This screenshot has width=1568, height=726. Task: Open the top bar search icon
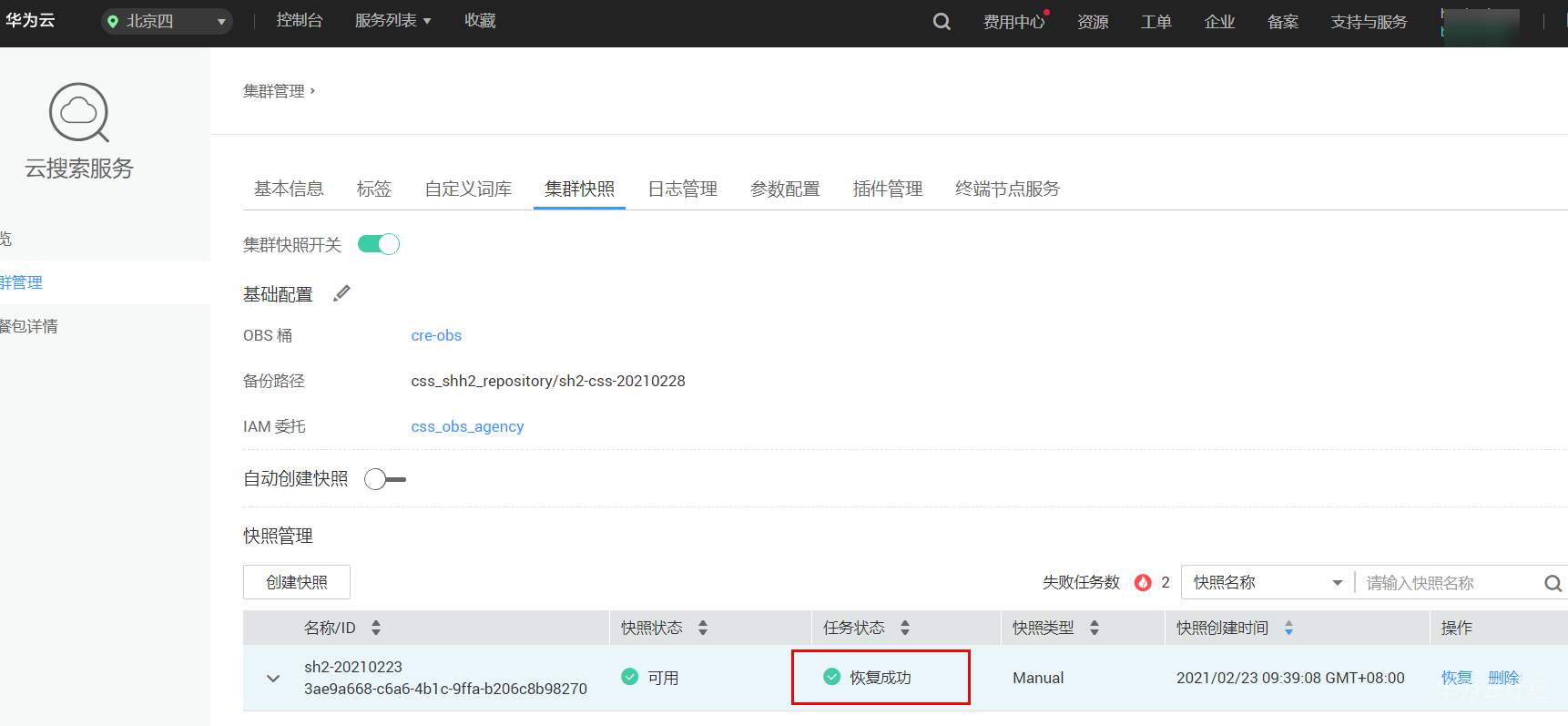coord(942,21)
